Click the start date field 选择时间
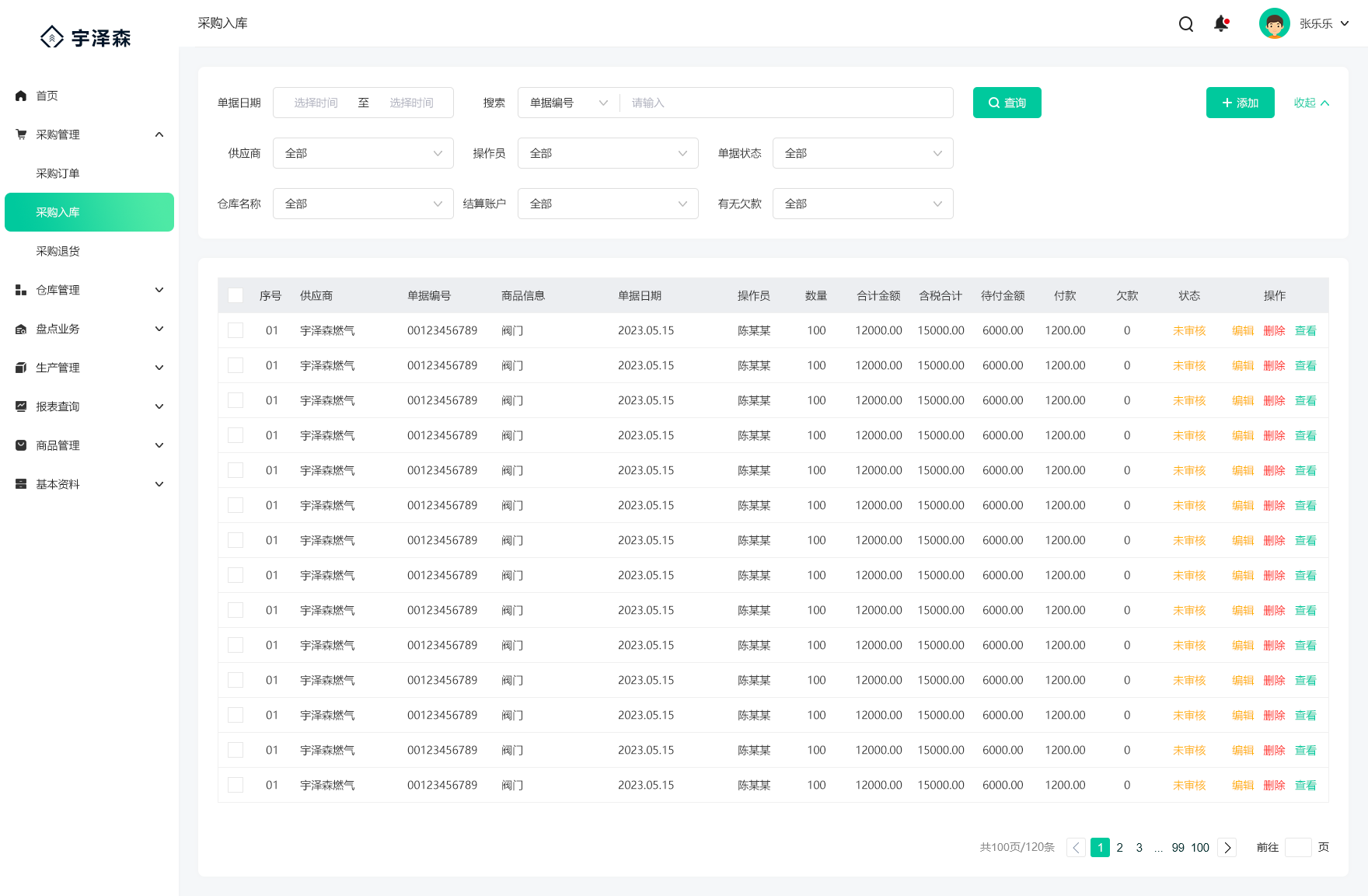Image resolution: width=1368 pixels, height=896 pixels. (316, 103)
